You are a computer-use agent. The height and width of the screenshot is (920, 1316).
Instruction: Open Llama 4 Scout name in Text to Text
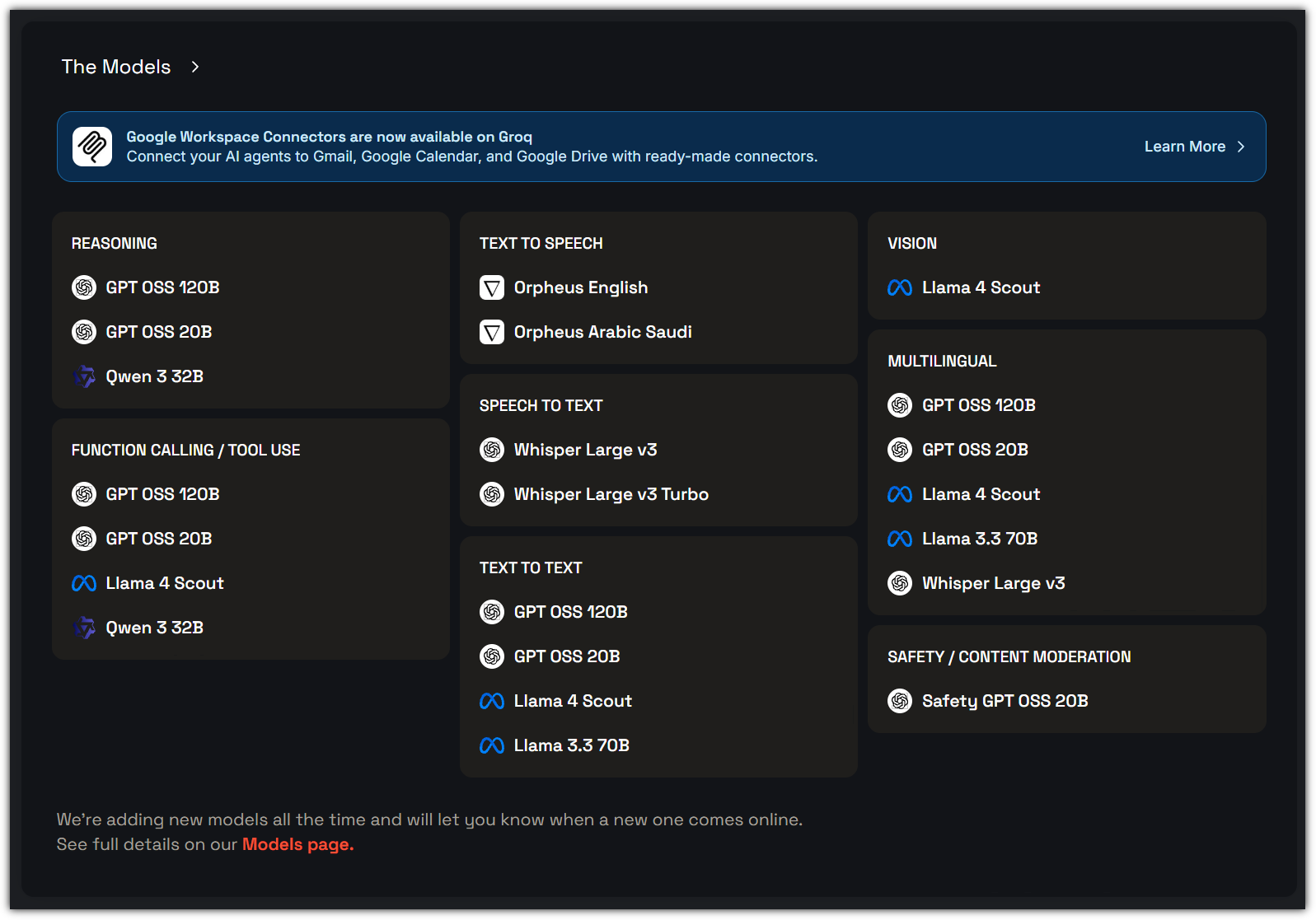[x=573, y=701]
